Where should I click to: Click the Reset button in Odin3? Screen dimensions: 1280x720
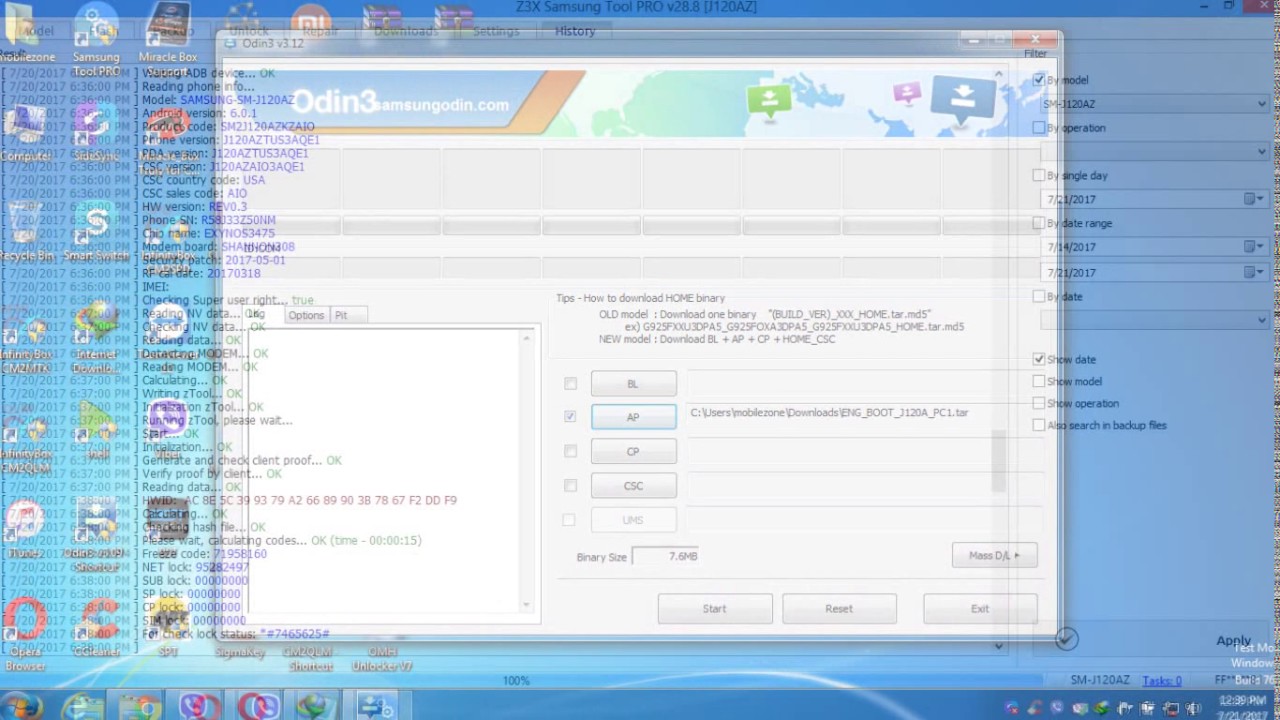pyautogui.click(x=839, y=608)
